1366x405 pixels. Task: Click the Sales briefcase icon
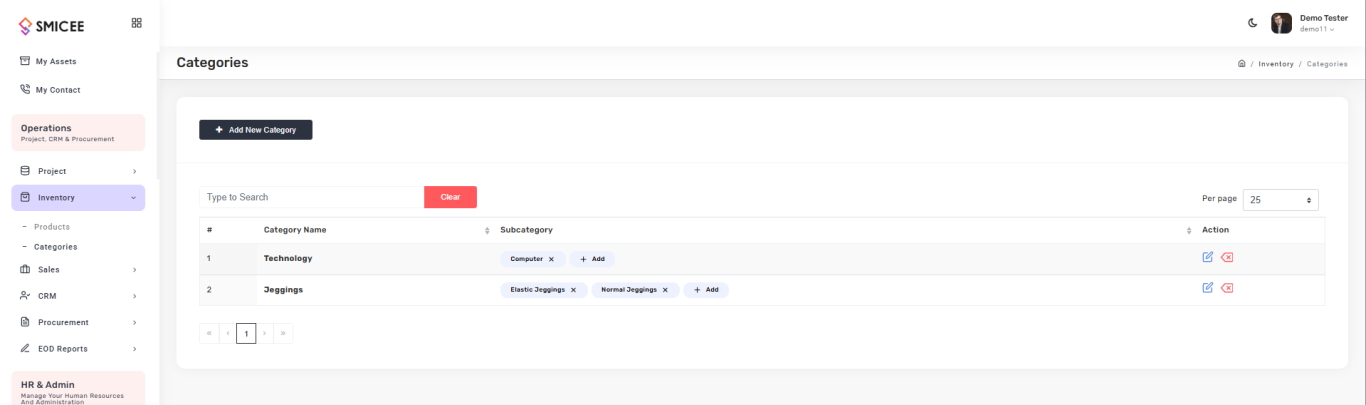[x=26, y=270]
